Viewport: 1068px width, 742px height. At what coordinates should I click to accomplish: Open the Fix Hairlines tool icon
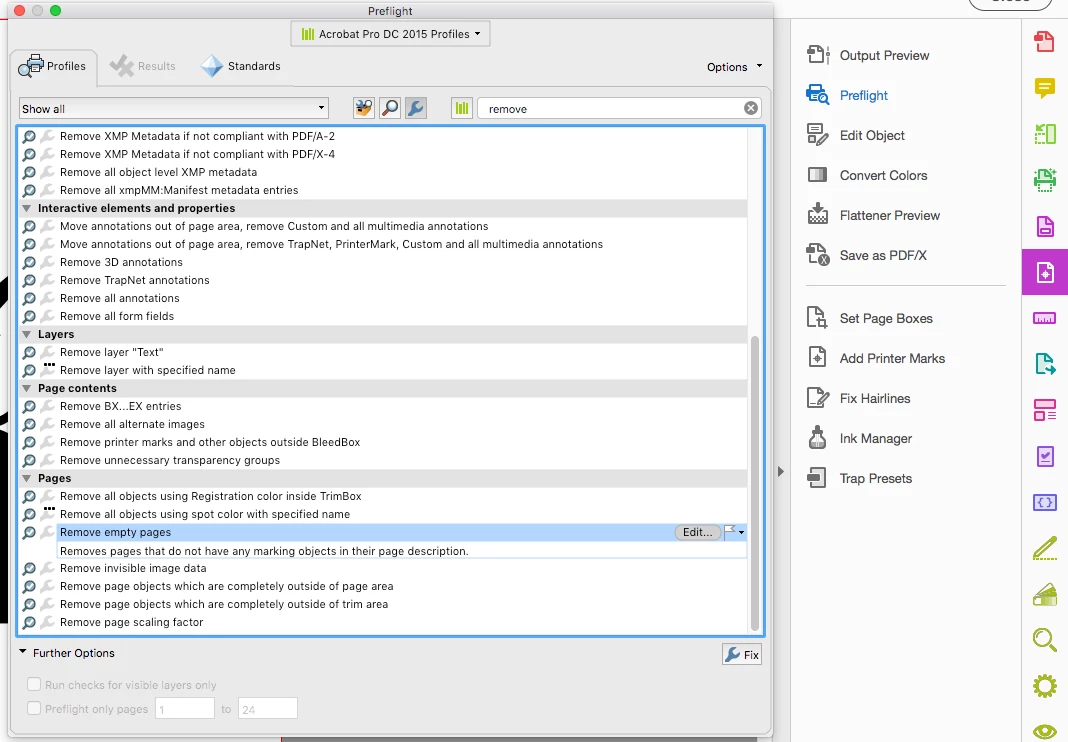click(817, 398)
